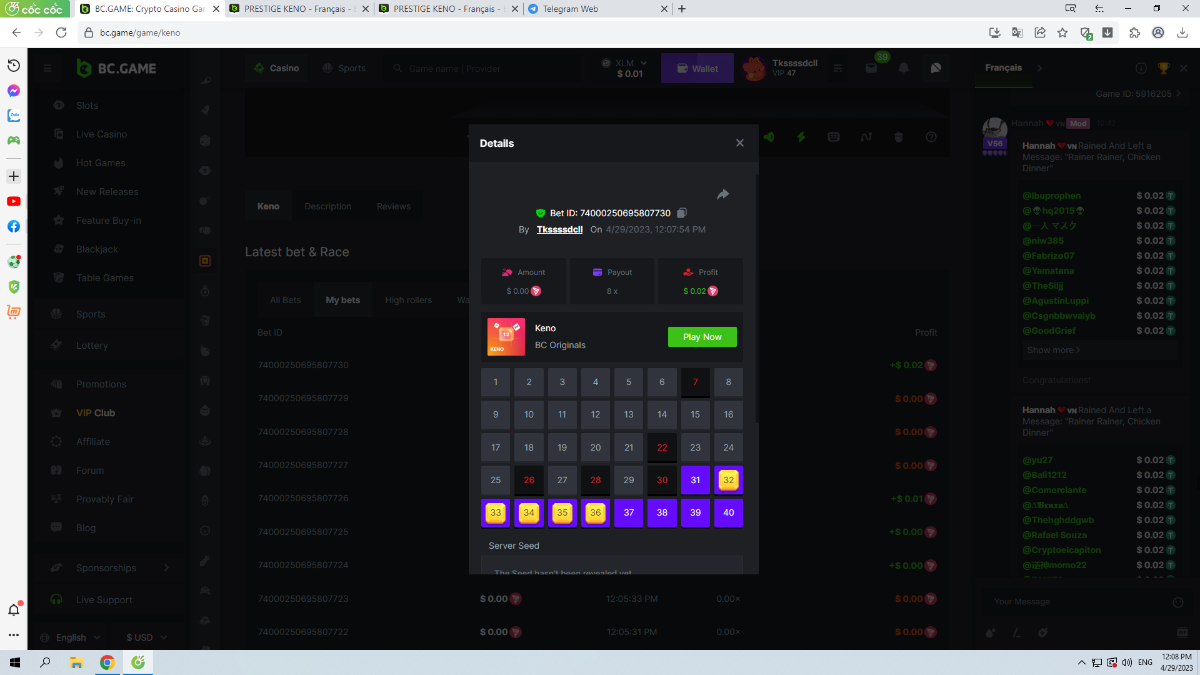Open Messenger from the browser sidebar

click(x=14, y=90)
